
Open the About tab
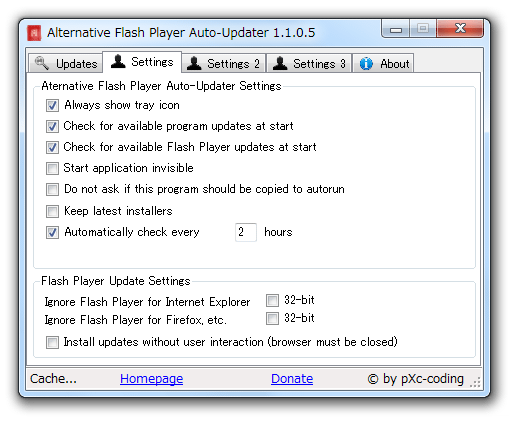click(383, 63)
